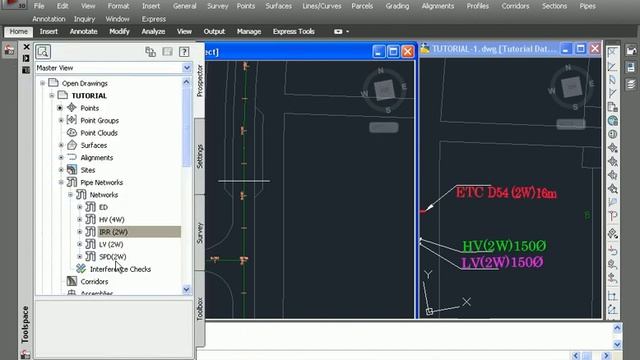The width and height of the screenshot is (640, 360).
Task: Open the Survey menu
Action: [x=218, y=6]
